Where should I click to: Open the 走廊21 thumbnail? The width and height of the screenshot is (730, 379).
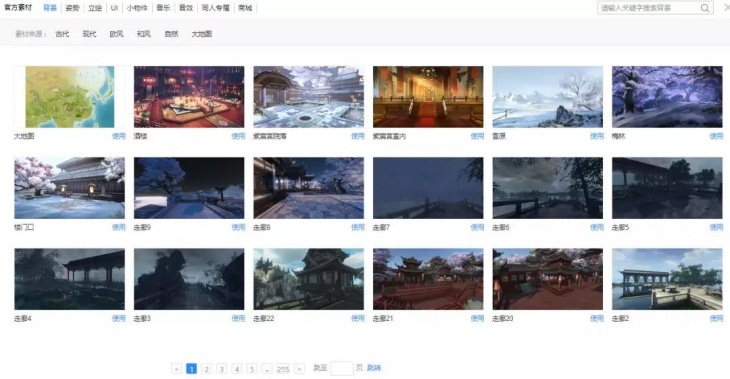(428, 279)
